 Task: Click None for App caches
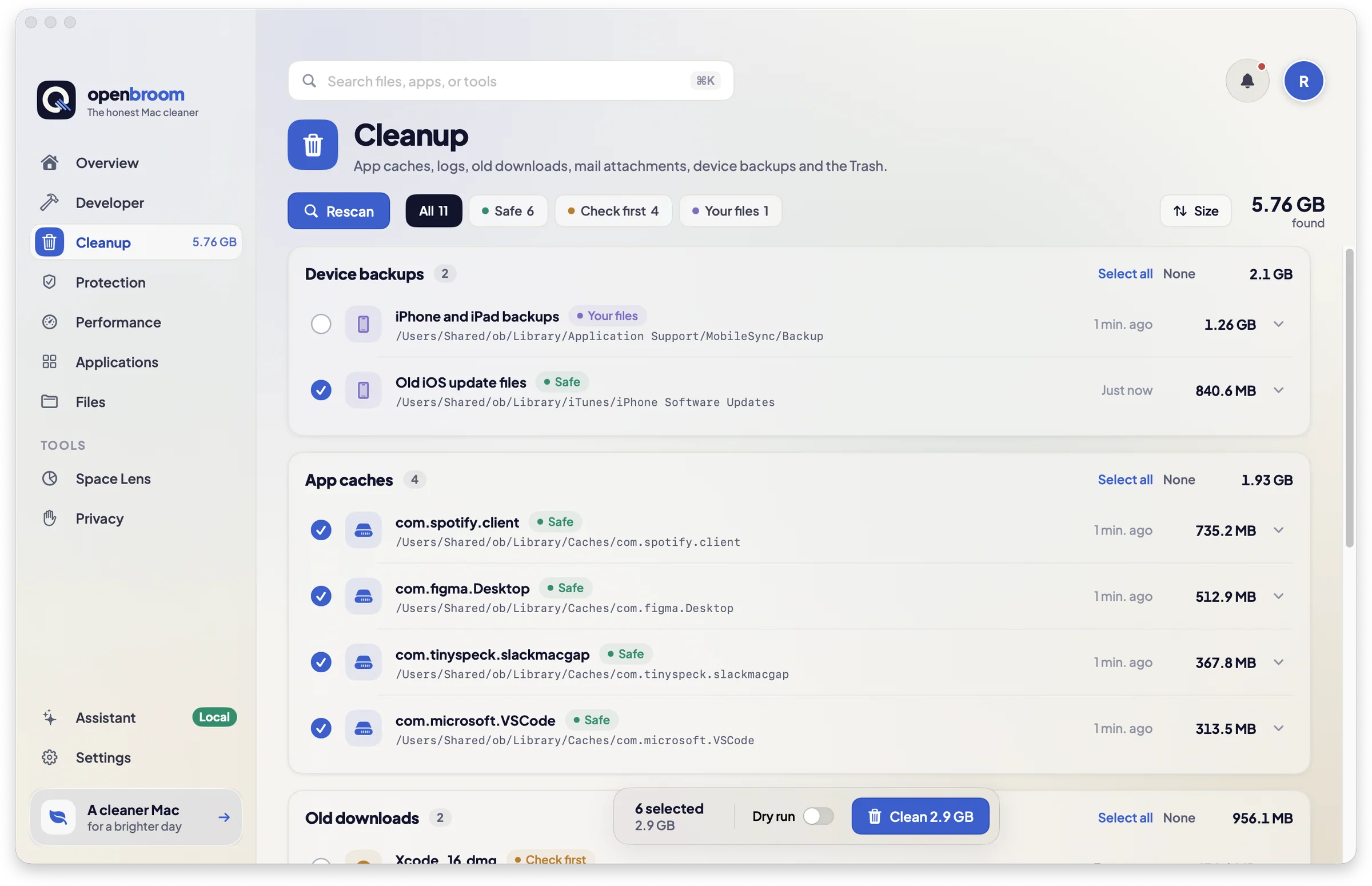1179,480
